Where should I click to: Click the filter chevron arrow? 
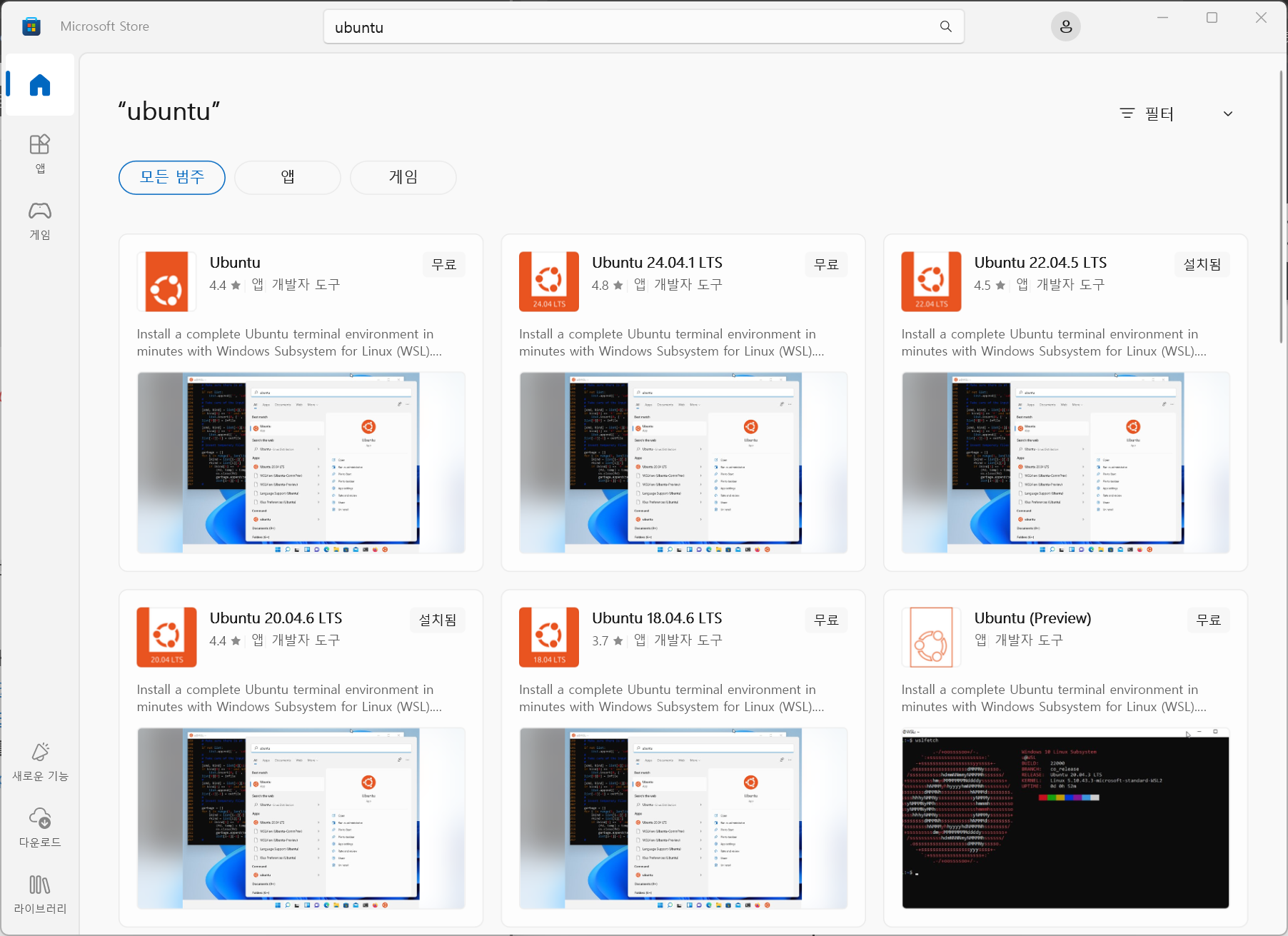click(1228, 114)
